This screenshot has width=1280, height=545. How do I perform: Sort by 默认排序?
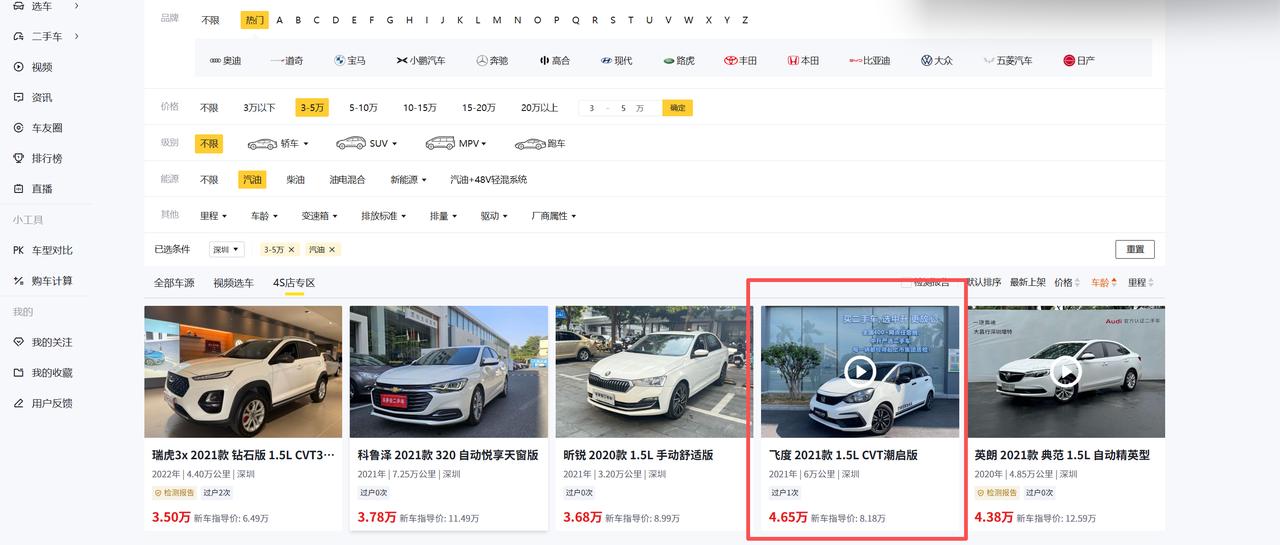tap(983, 283)
